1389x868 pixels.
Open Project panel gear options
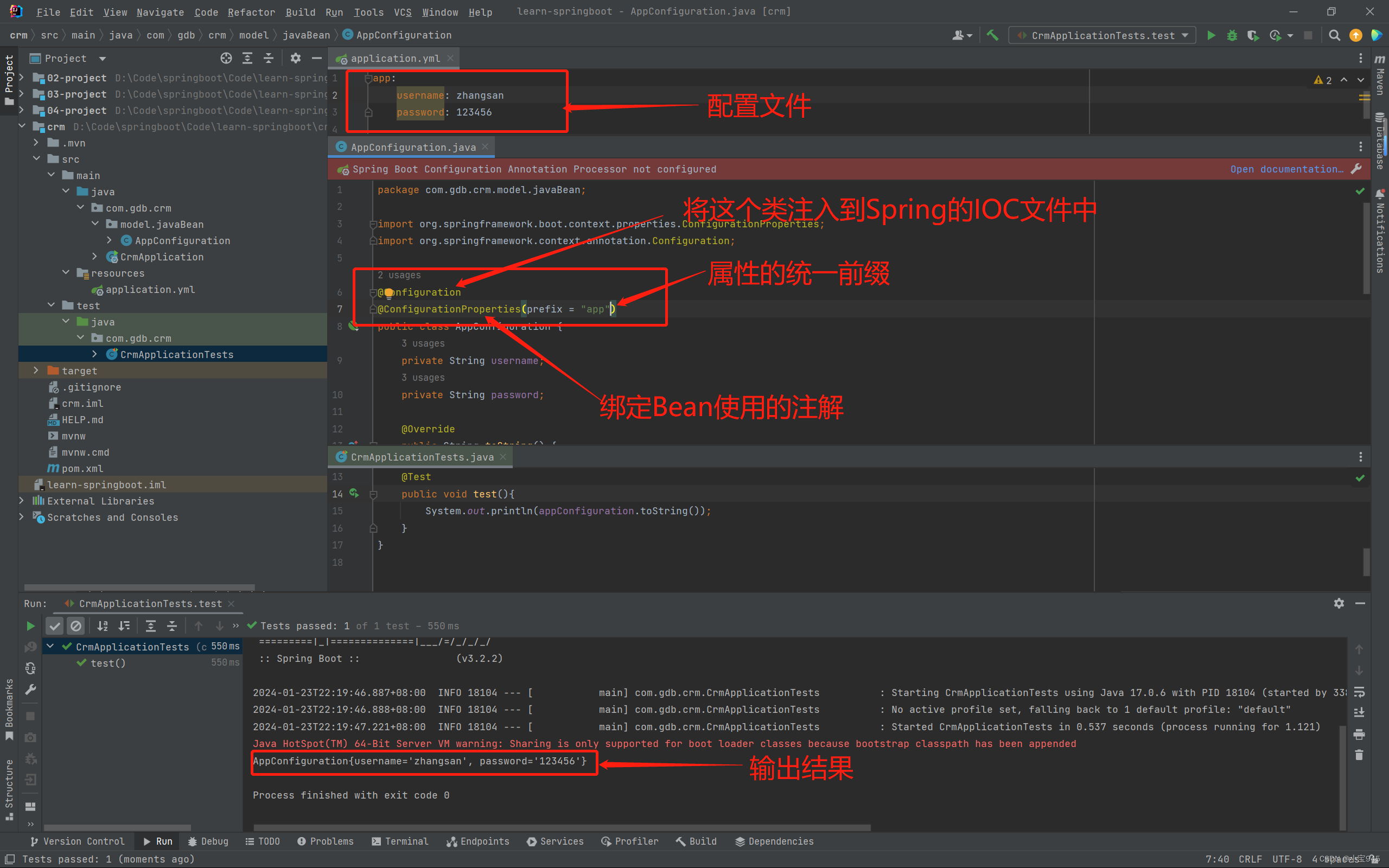(296, 58)
